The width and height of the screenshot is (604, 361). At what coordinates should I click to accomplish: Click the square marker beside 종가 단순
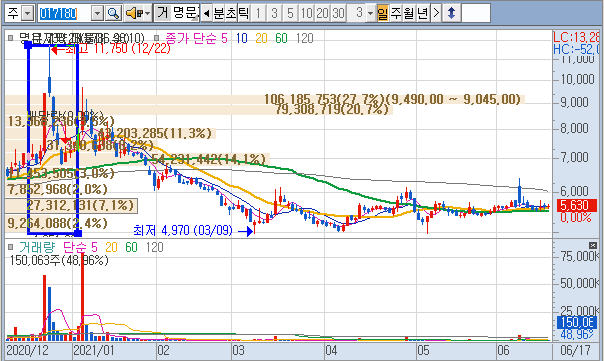click(x=156, y=38)
